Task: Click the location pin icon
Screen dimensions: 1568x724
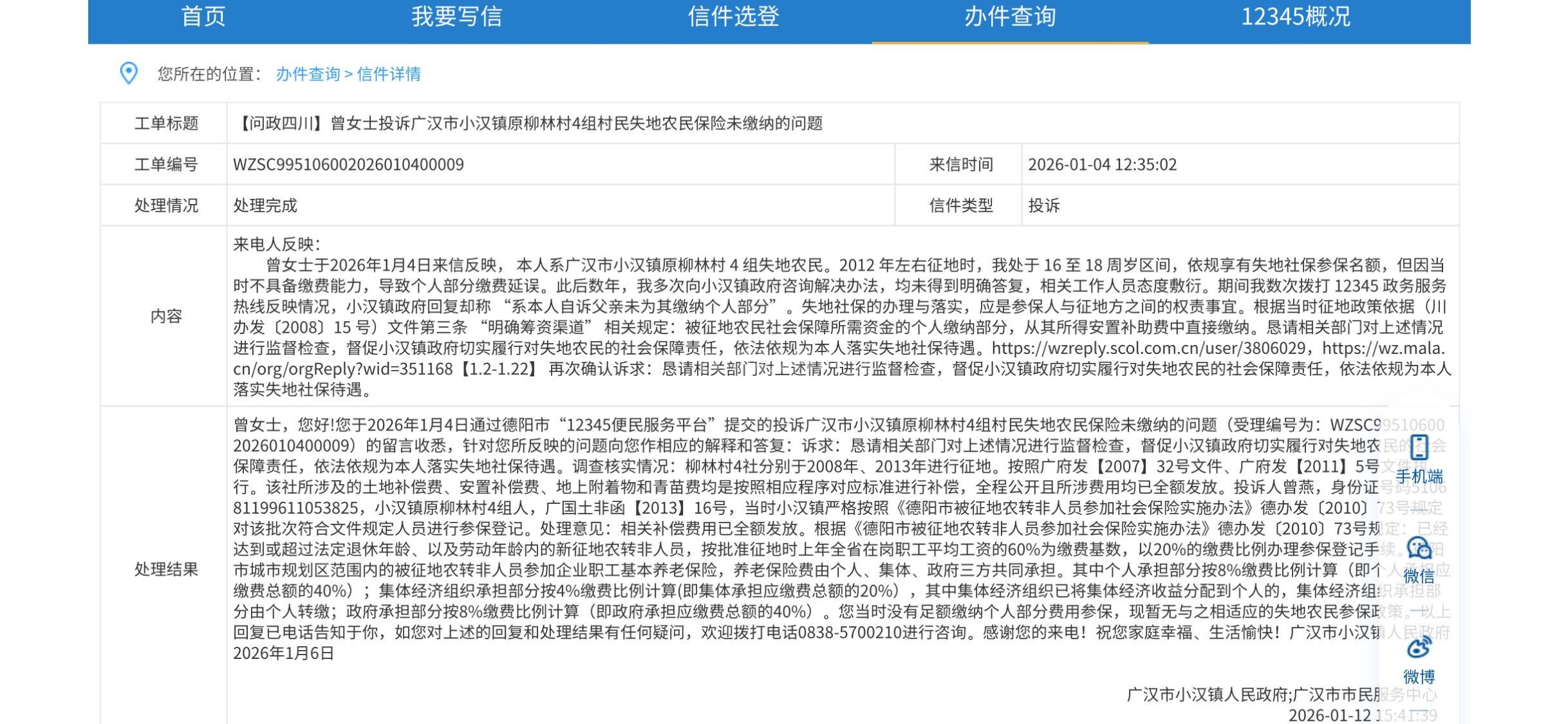Action: (x=129, y=73)
